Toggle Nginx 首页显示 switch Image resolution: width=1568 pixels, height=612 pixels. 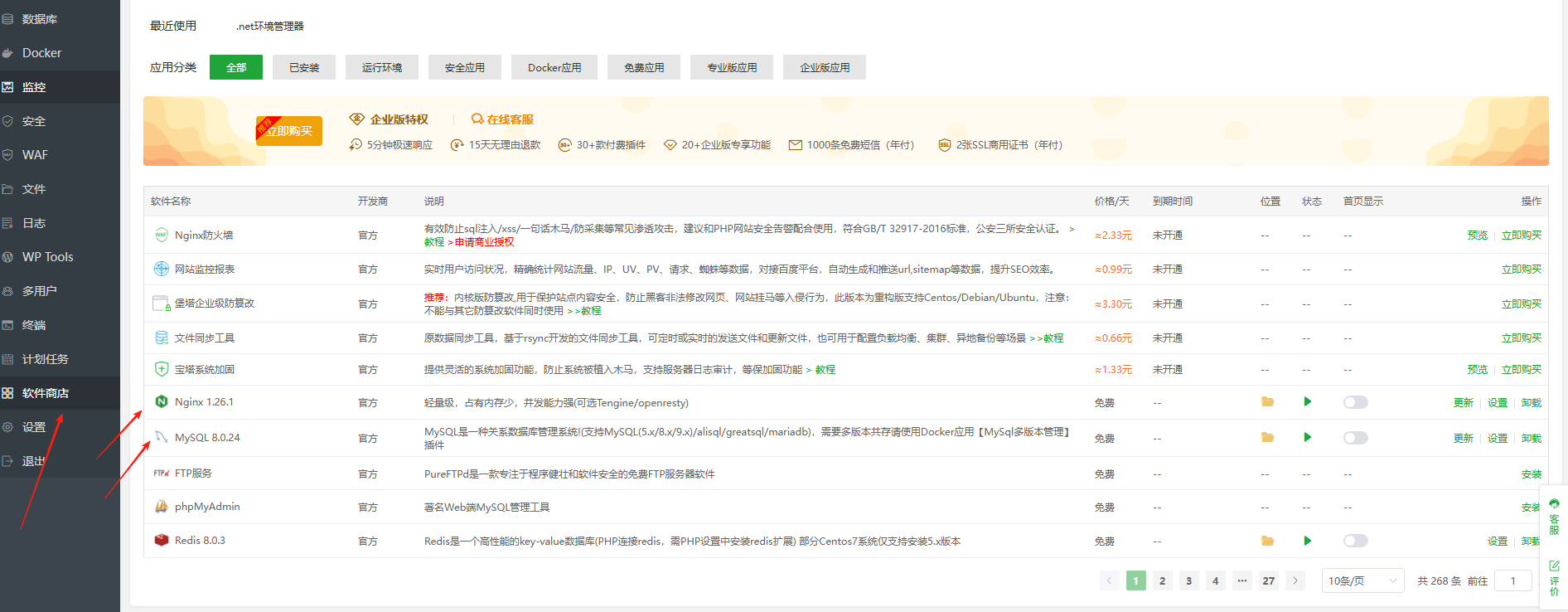pyautogui.click(x=1356, y=402)
